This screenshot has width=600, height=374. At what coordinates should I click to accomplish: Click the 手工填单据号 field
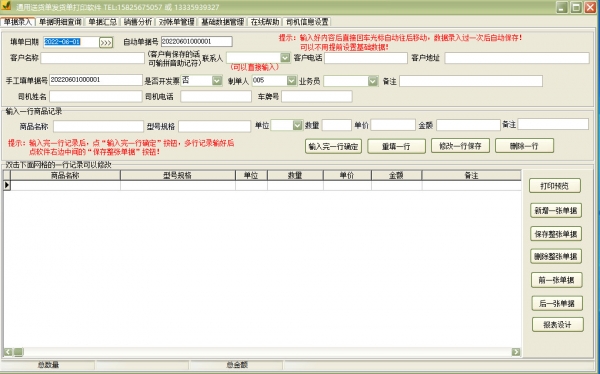pos(96,80)
